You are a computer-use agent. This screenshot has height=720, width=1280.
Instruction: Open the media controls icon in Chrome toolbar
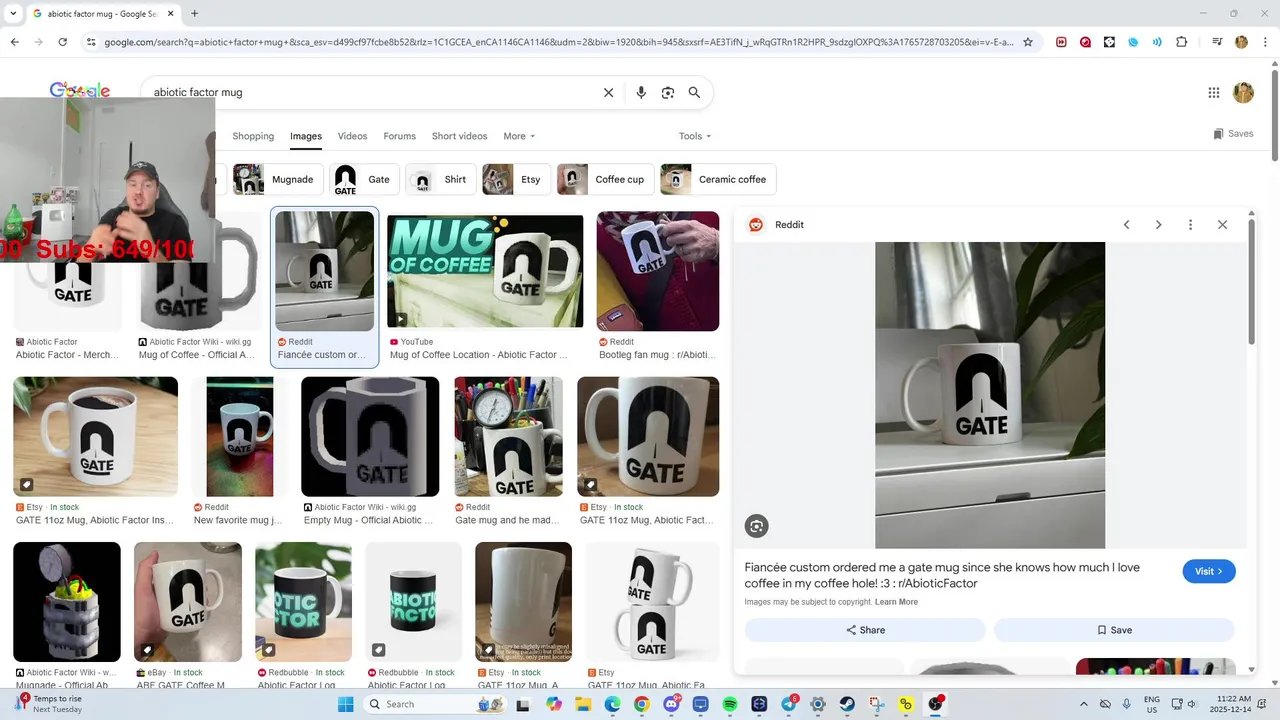point(1217,42)
